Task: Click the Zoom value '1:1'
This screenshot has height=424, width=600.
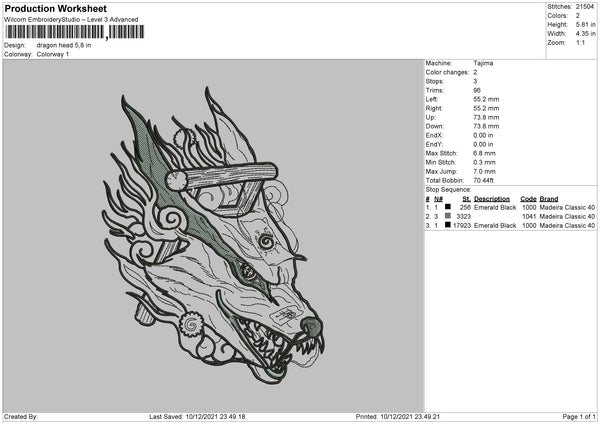Action: coord(580,42)
